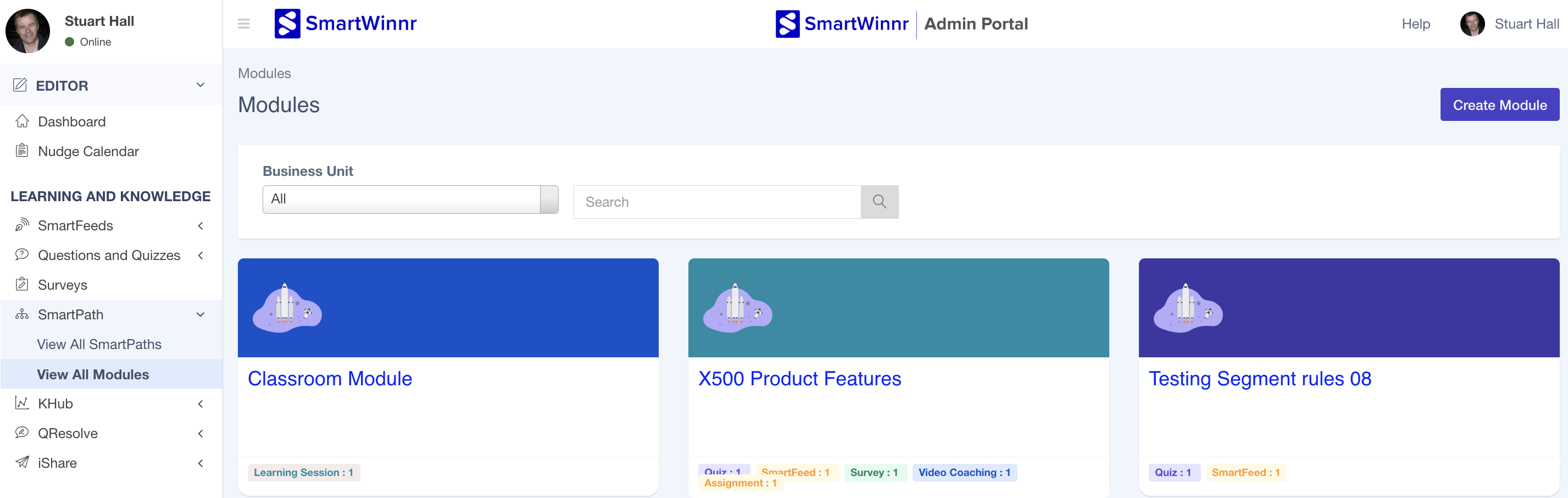Image resolution: width=1568 pixels, height=498 pixels.
Task: Click the search magnifier button
Action: click(879, 202)
